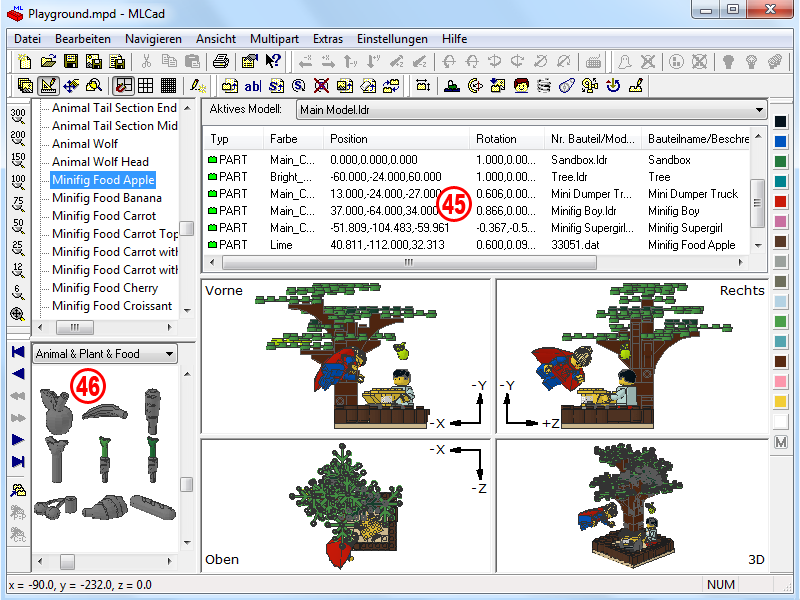This screenshot has height=600, width=800.
Task: Go to previous step with left arrow
Action: tap(18, 374)
